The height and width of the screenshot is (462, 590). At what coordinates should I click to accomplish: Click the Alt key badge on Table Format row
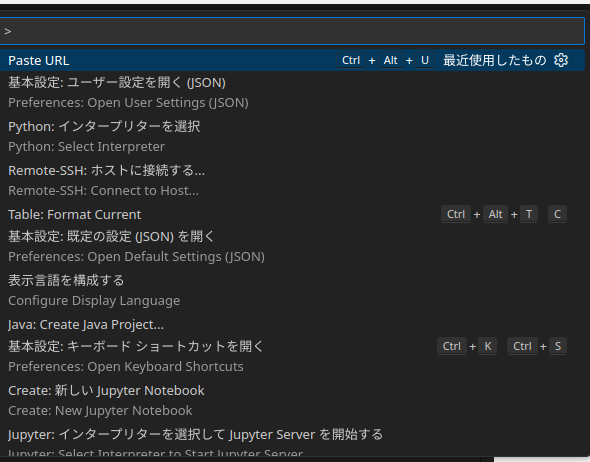coord(495,214)
